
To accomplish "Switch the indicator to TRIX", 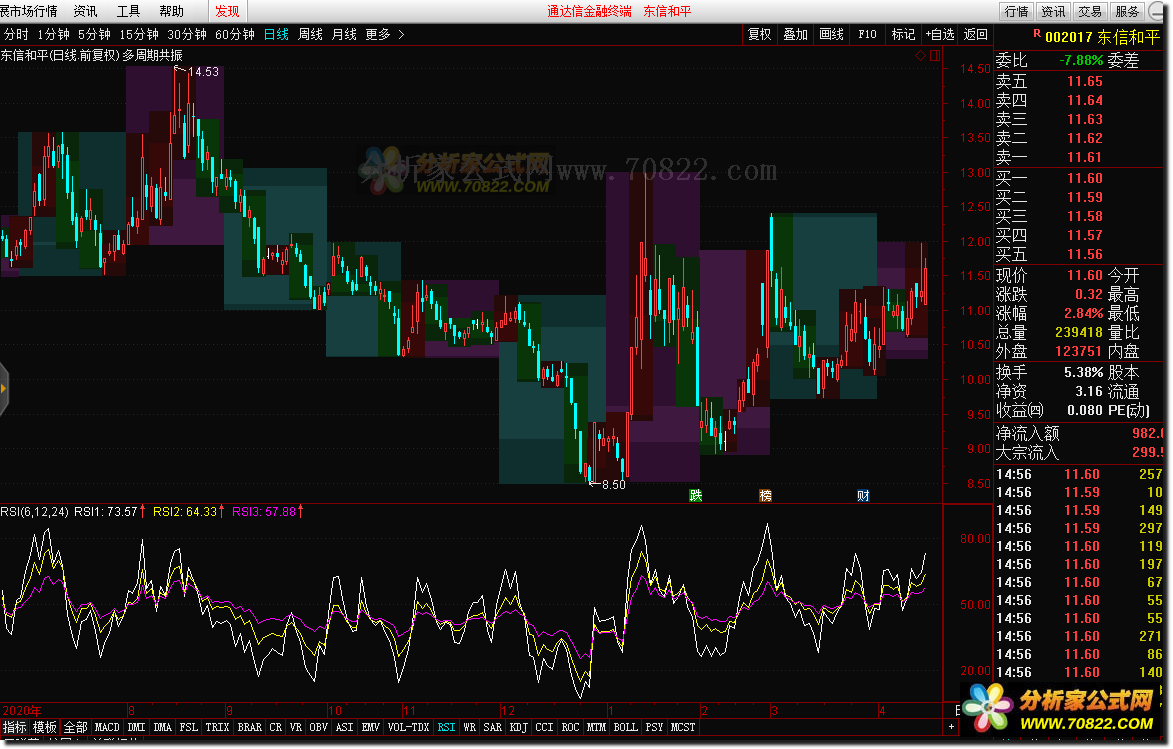I will pyautogui.click(x=217, y=727).
